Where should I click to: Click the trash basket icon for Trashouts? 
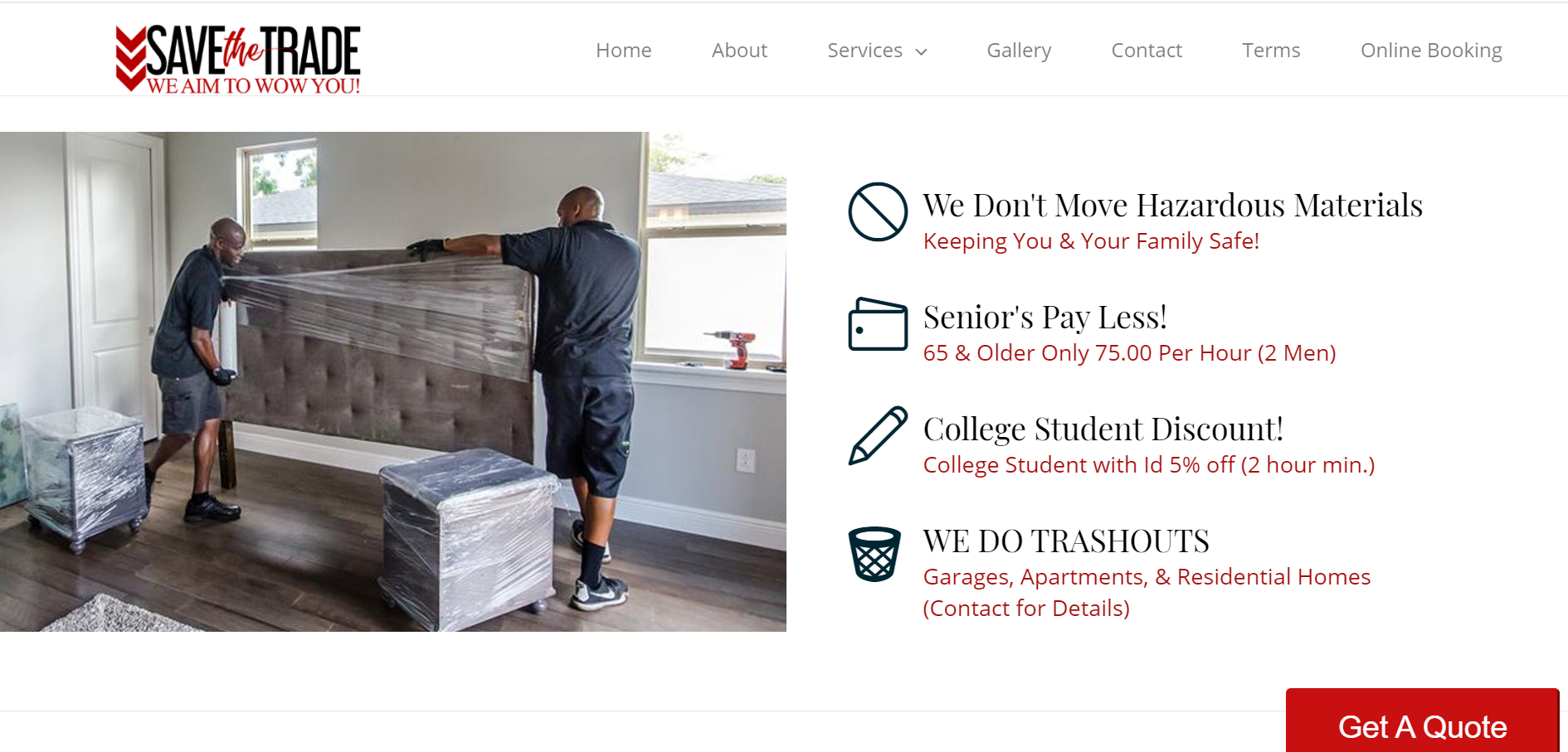874,554
